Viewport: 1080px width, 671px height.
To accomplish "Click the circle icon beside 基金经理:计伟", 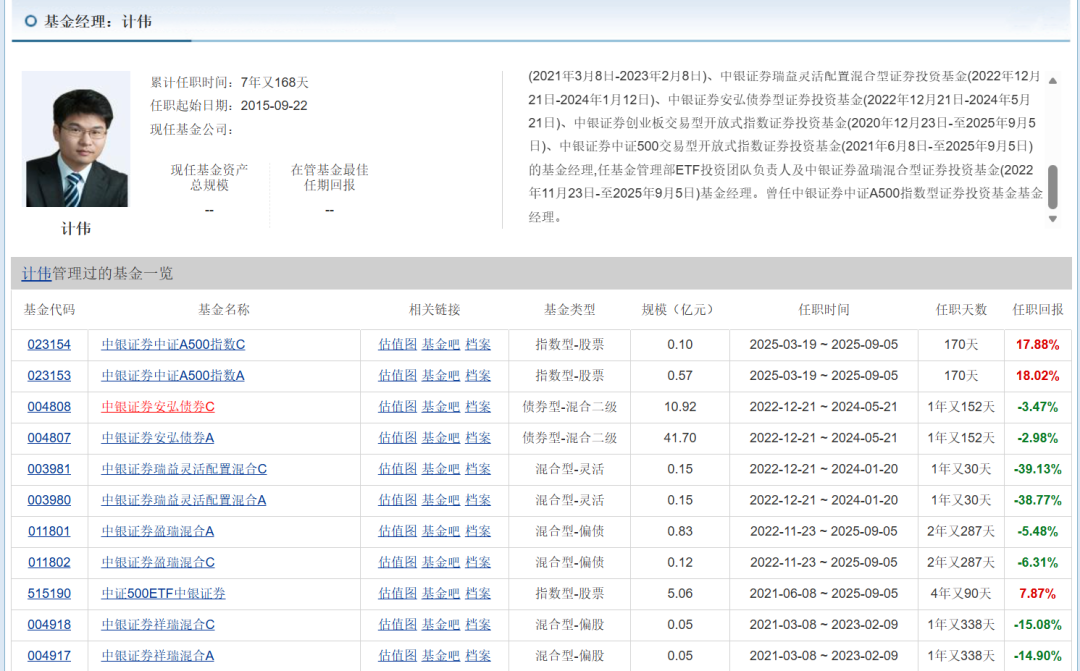I will coord(30,21).
